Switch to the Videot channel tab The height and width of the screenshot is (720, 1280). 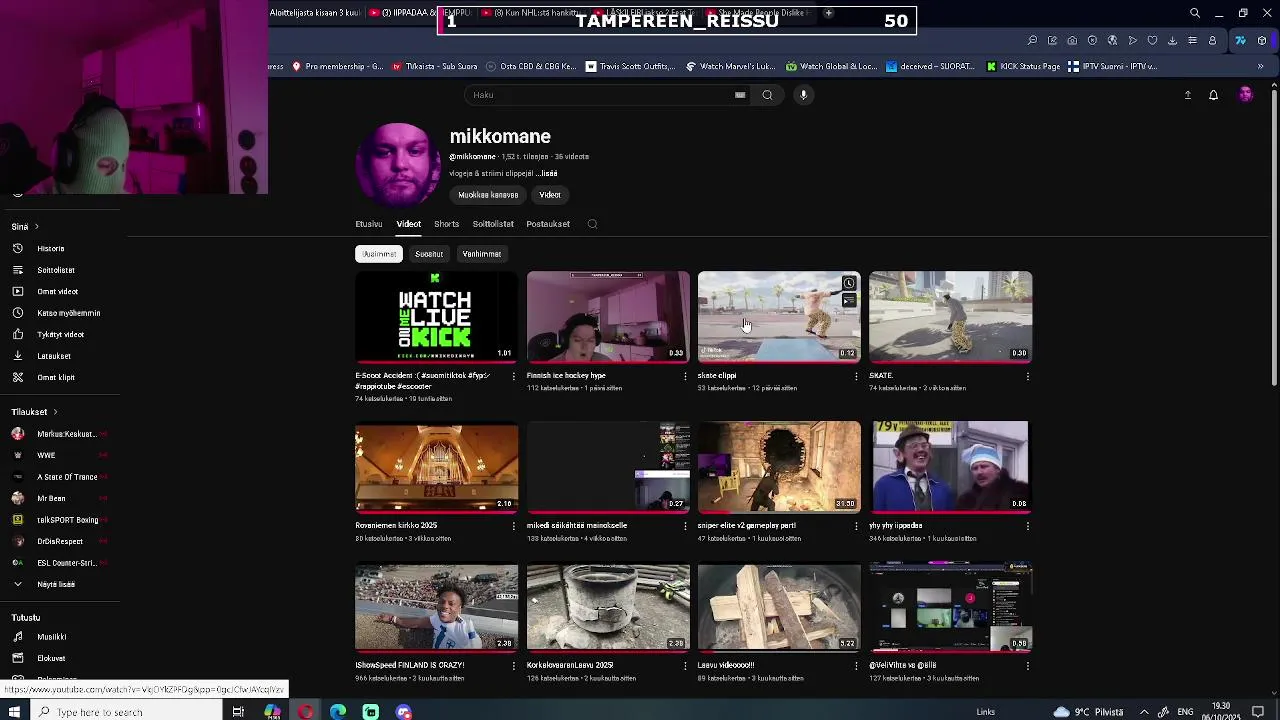click(408, 224)
